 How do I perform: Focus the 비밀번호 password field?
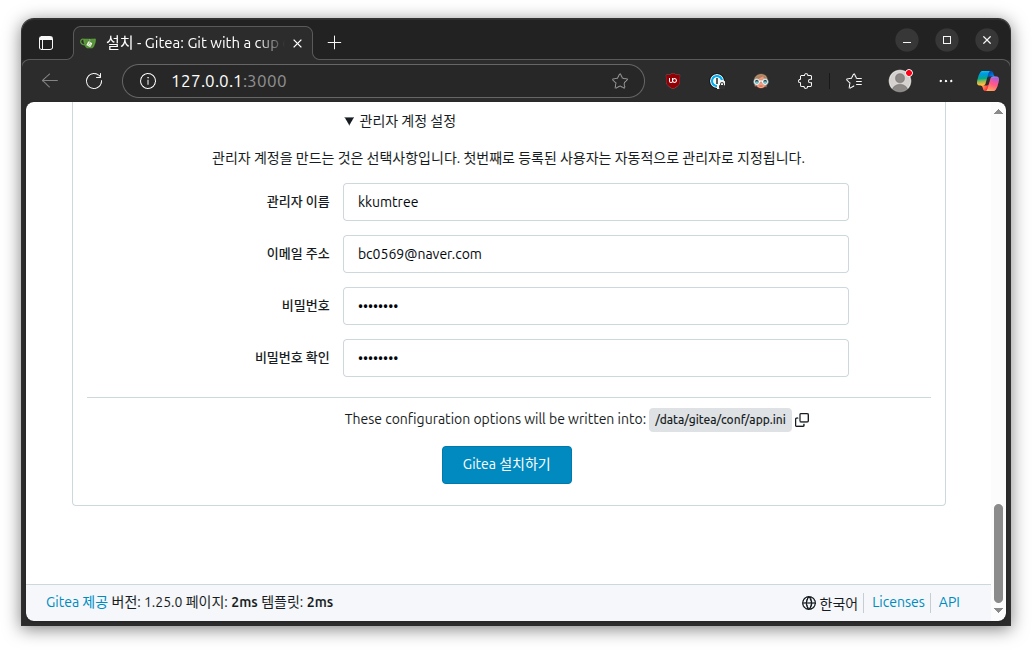coord(596,306)
